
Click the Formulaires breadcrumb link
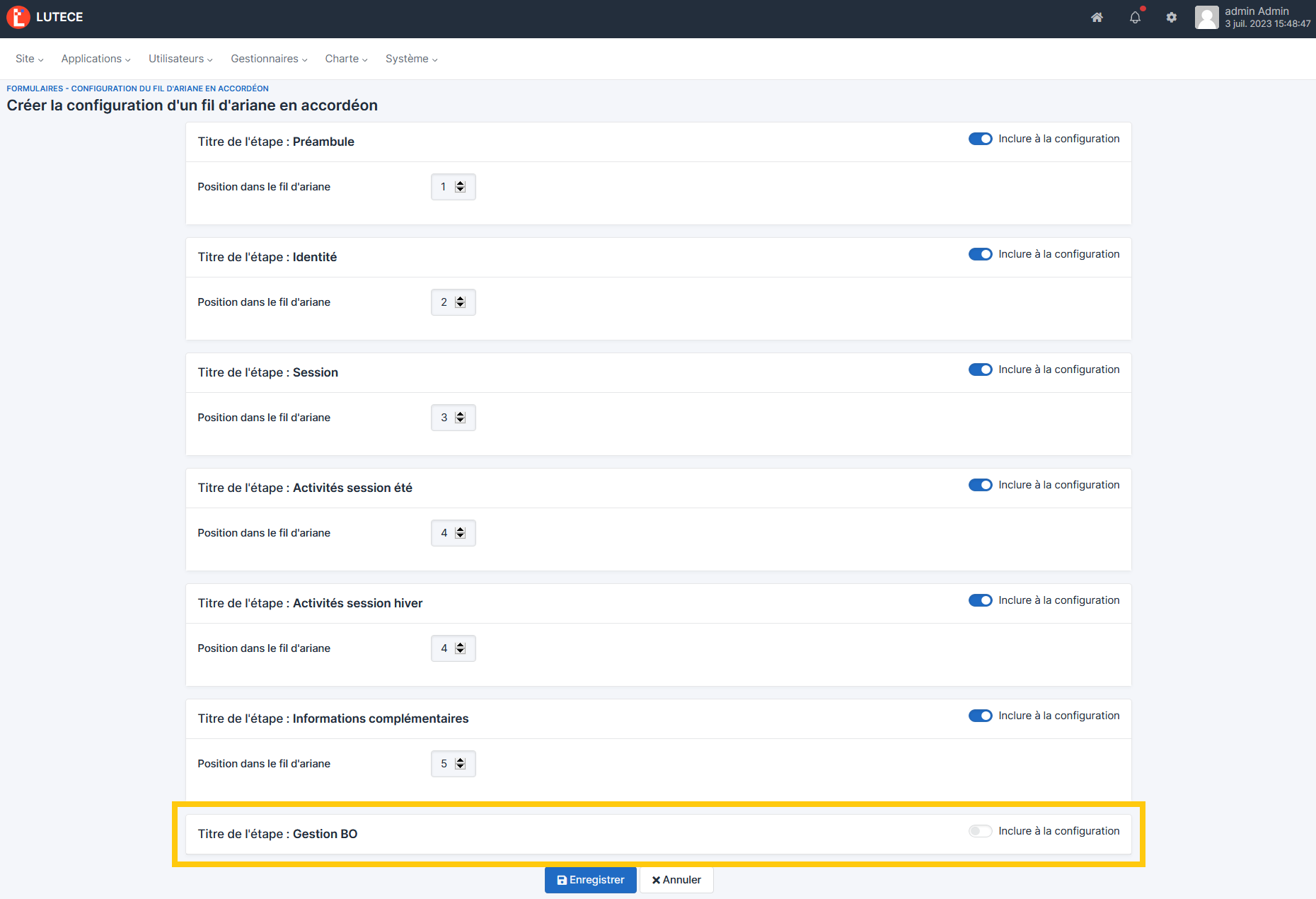coord(35,88)
